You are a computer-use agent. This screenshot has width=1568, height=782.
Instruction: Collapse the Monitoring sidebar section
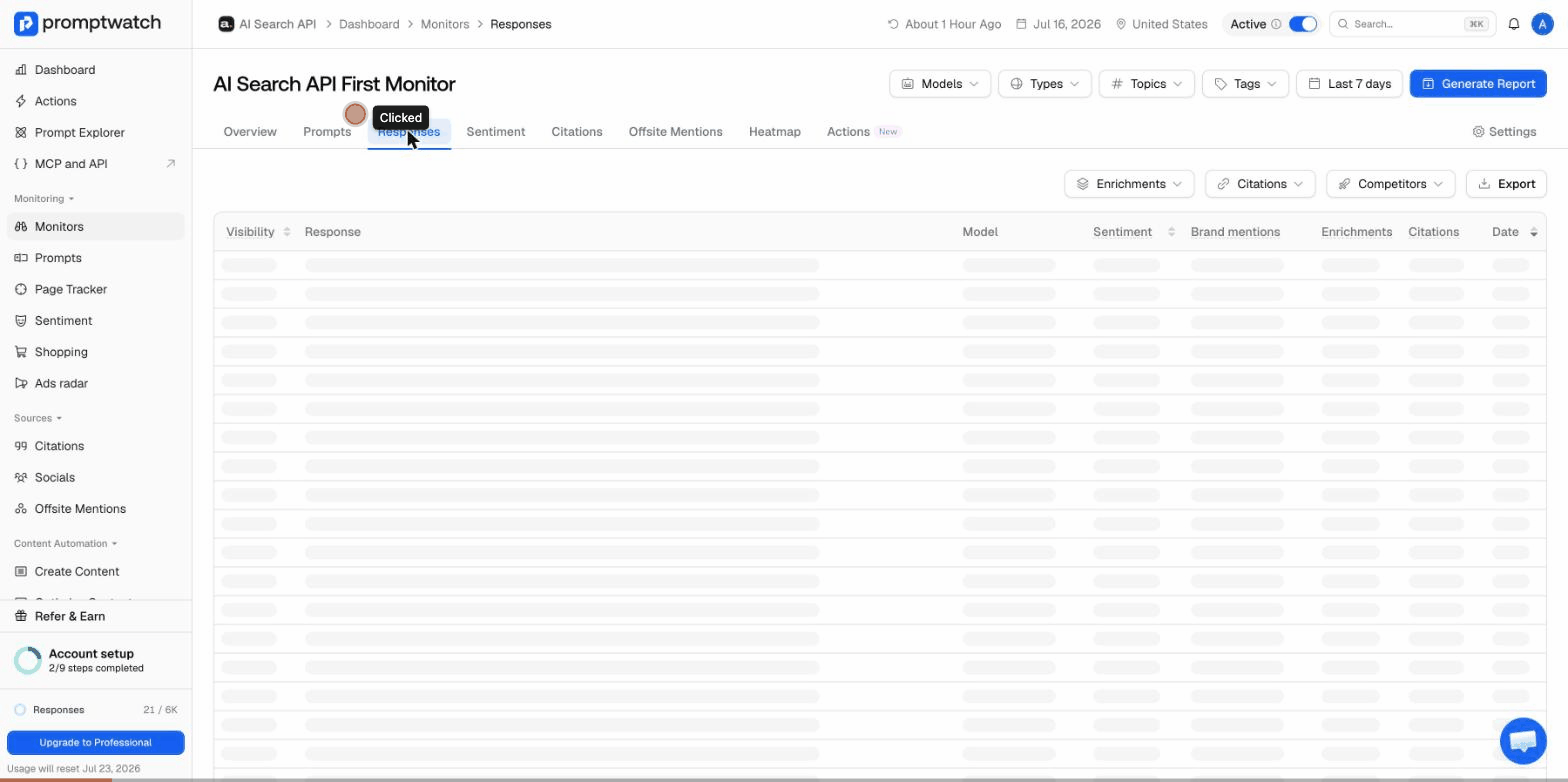(44, 199)
